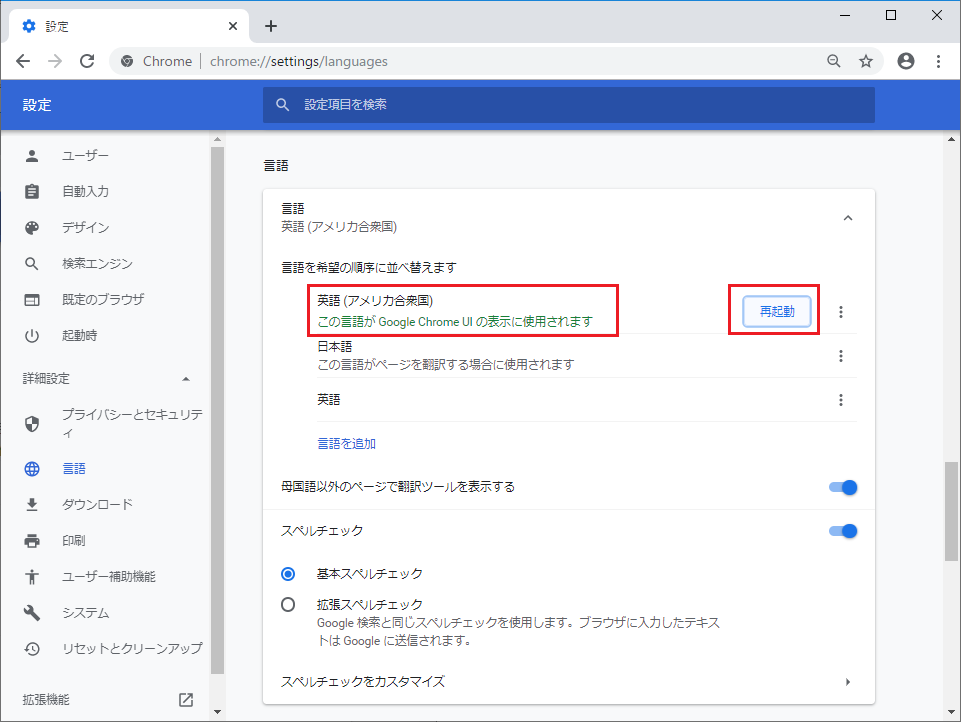The height and width of the screenshot is (722, 961).
Task: Click the palette design icon
Action: [x=32, y=228]
